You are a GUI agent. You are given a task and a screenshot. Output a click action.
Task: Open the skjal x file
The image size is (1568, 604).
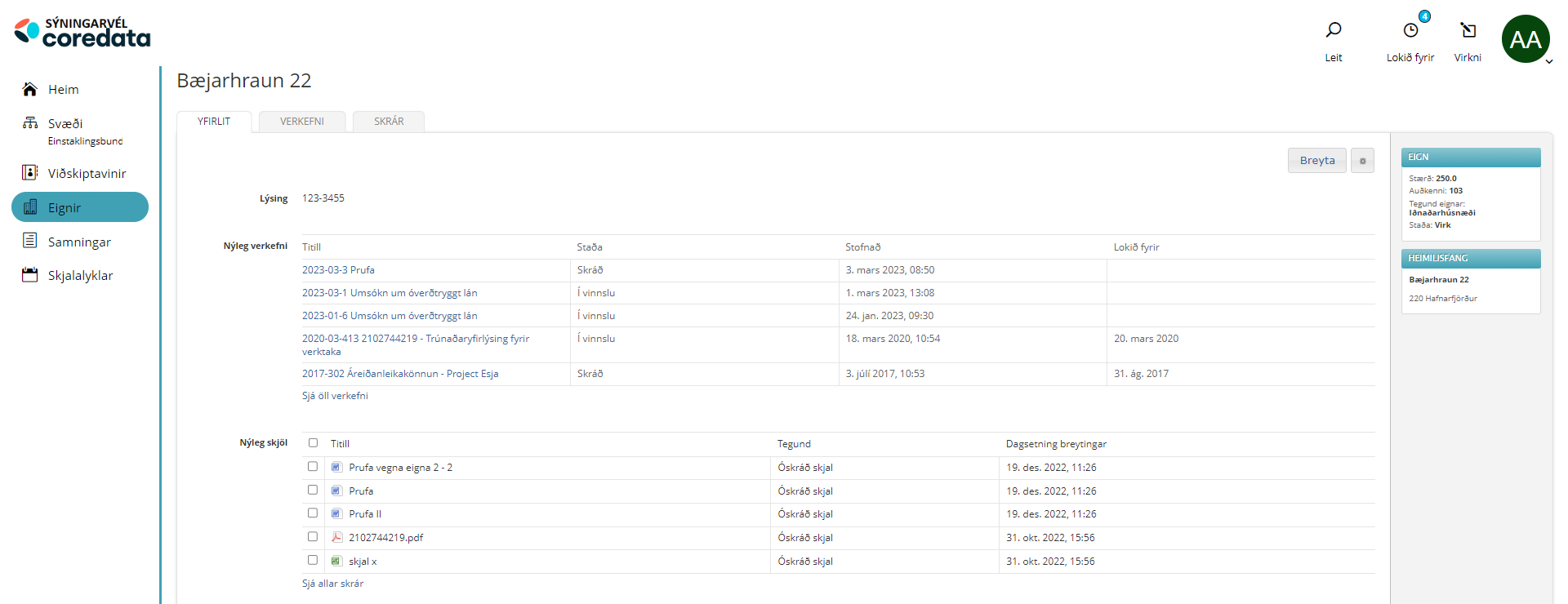363,562
